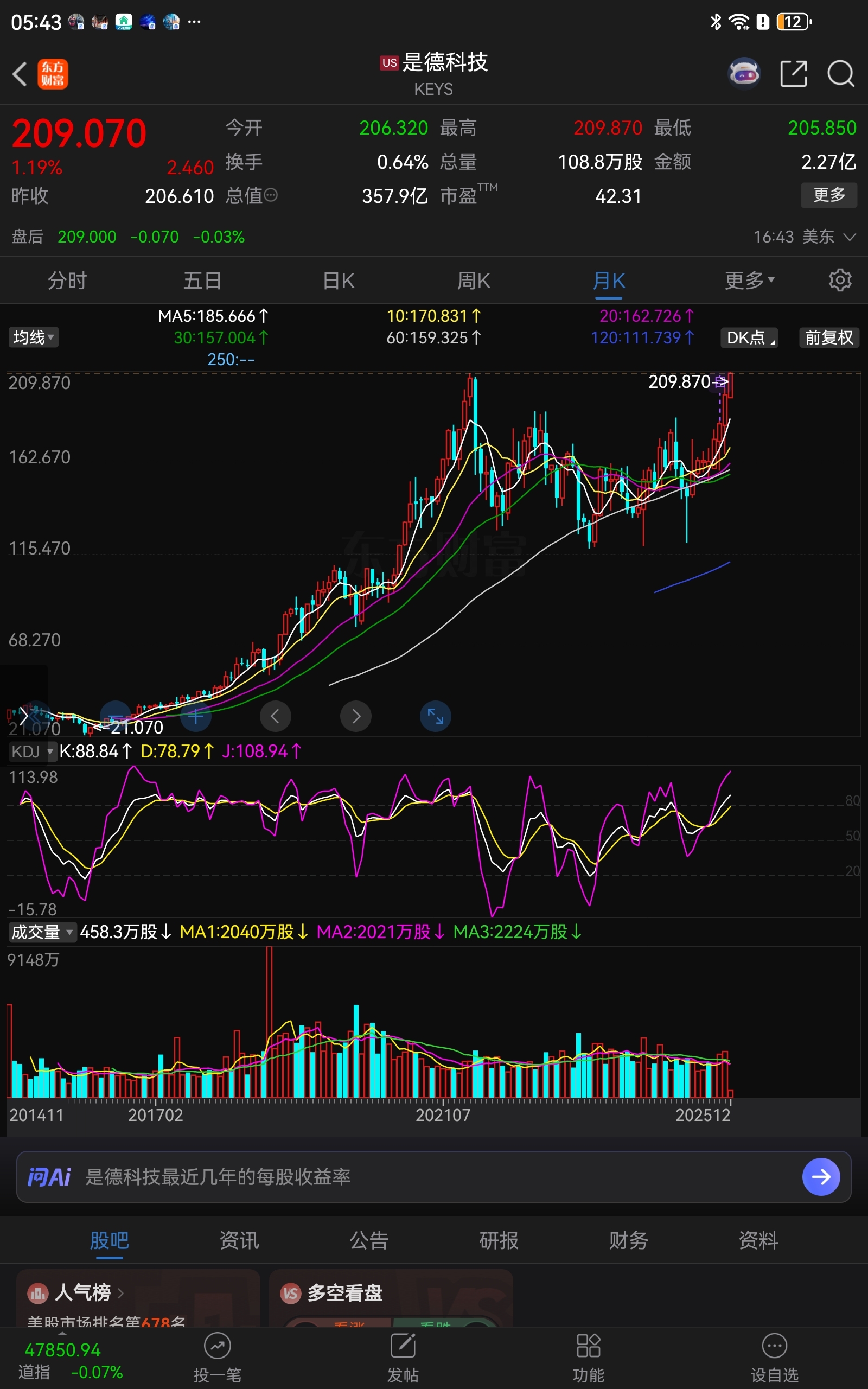Expand the 盘后 after-hours row chevron

850,237
